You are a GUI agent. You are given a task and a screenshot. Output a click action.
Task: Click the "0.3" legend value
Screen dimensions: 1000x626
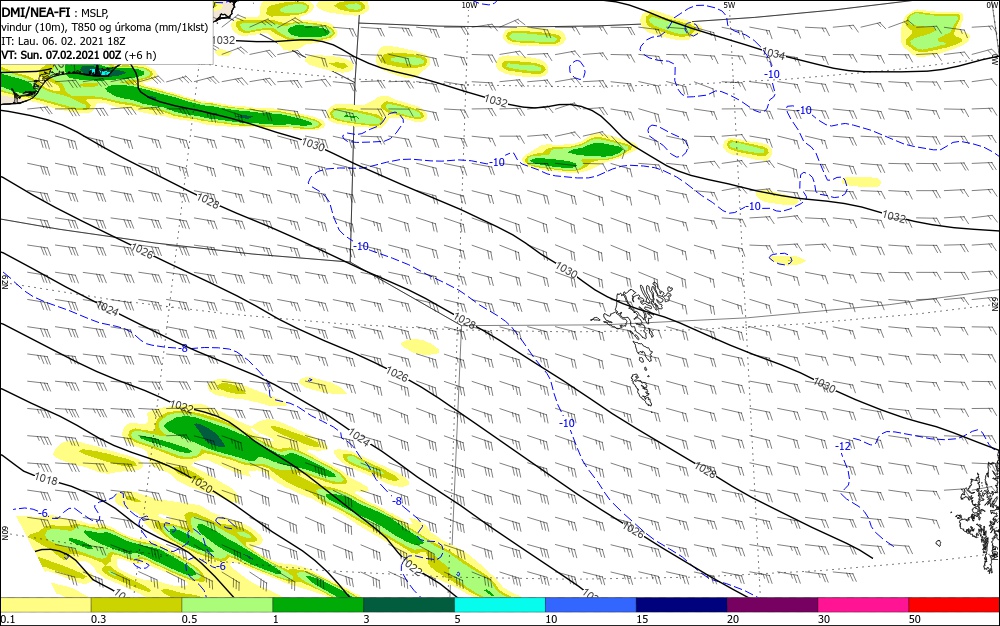(98, 619)
